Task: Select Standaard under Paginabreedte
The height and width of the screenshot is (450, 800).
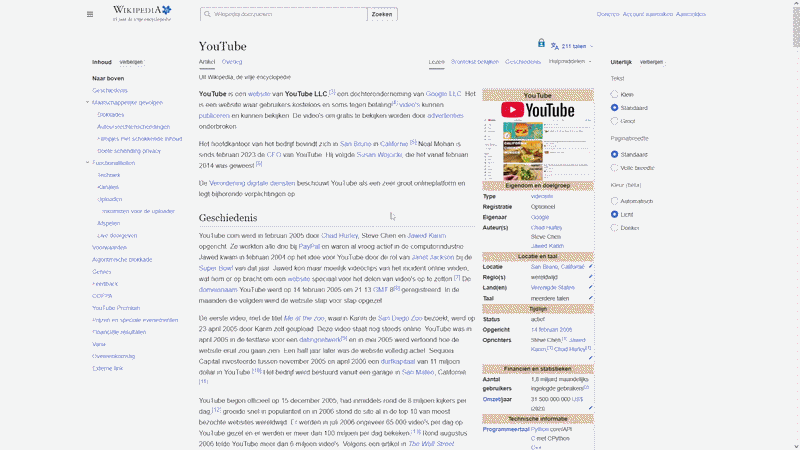Action: point(614,154)
